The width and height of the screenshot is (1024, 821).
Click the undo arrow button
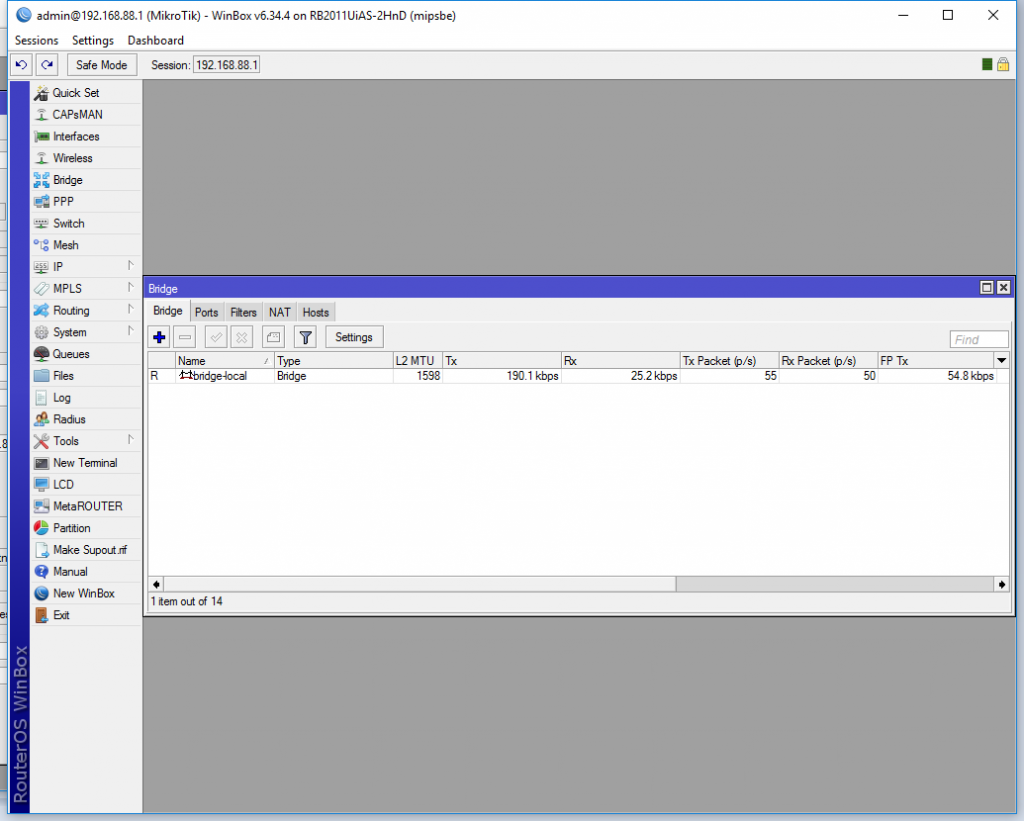(21, 65)
